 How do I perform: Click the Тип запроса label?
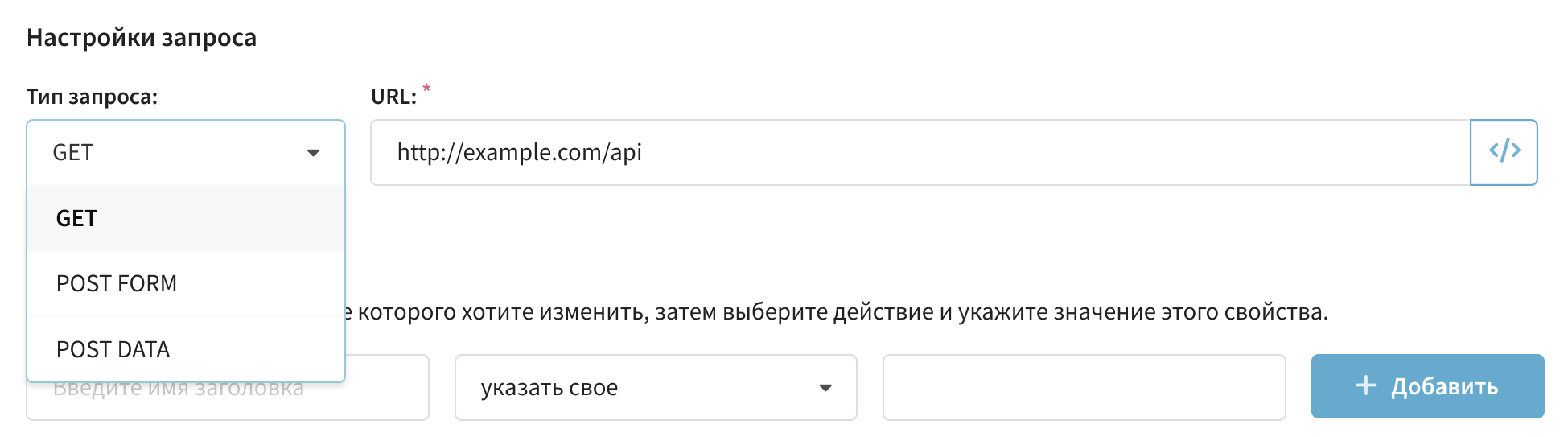tap(92, 97)
